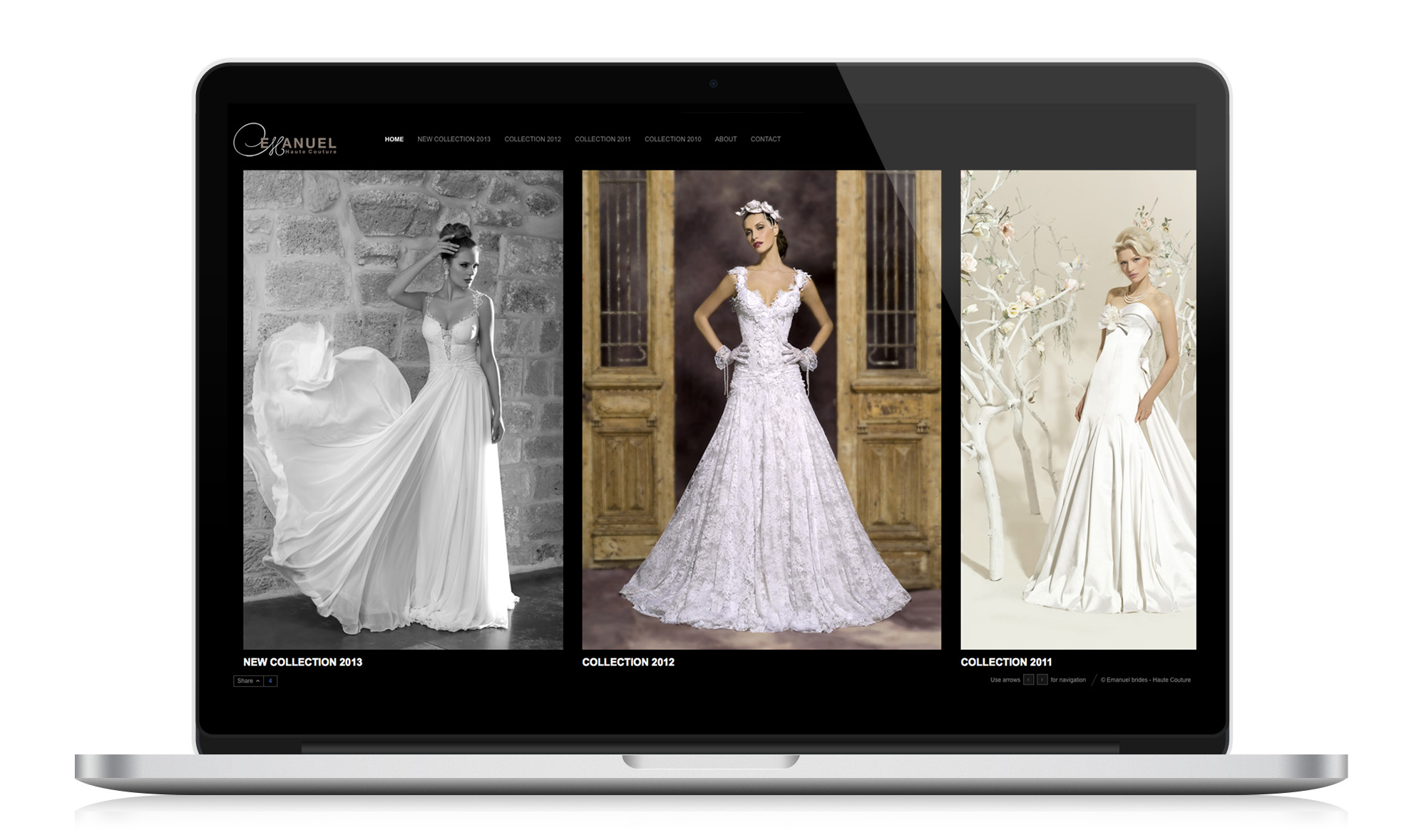
Task: Open black-and-white 2013 bride photo
Action: click(x=403, y=409)
